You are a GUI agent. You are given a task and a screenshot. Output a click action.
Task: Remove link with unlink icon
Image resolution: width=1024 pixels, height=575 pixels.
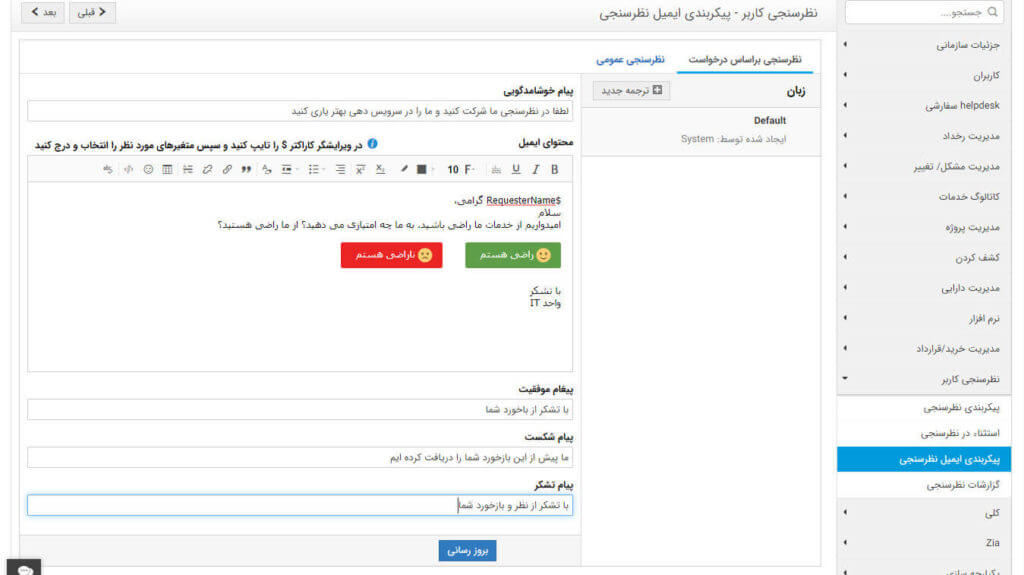207,169
